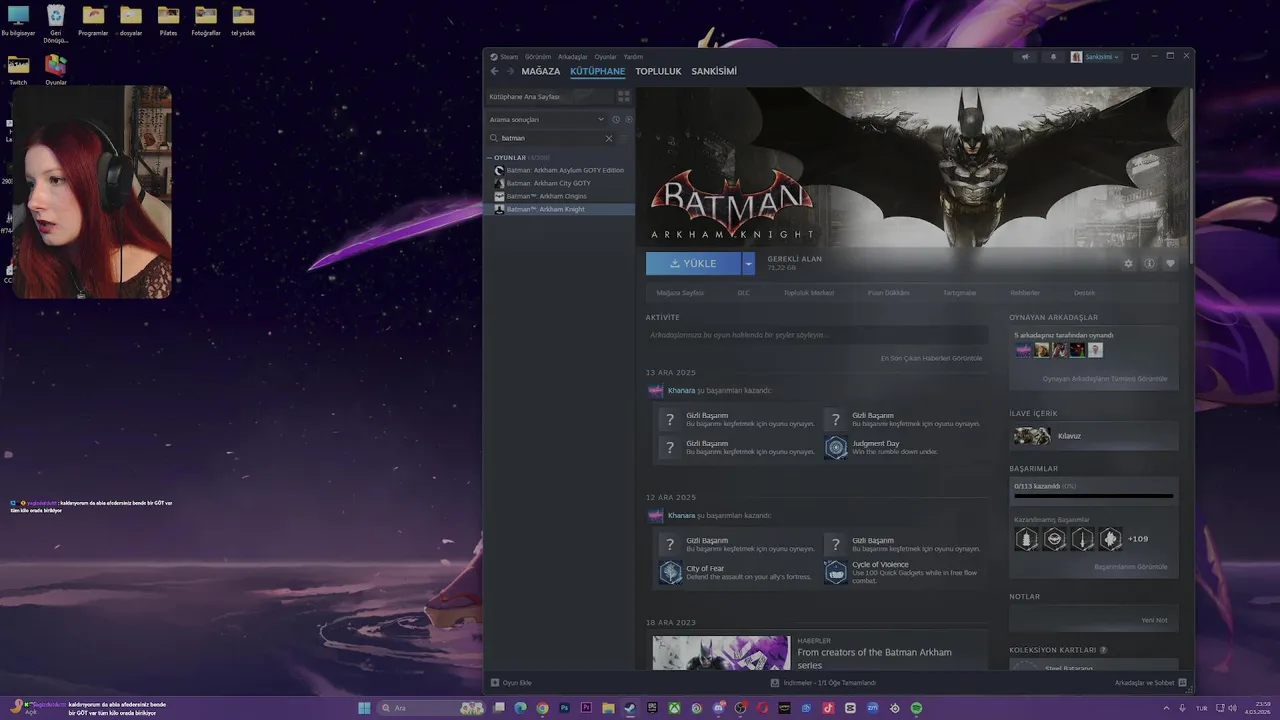Viewport: 1280px width, 720px height.
Task: Open the Rehberler tab
Action: pos(1025,293)
